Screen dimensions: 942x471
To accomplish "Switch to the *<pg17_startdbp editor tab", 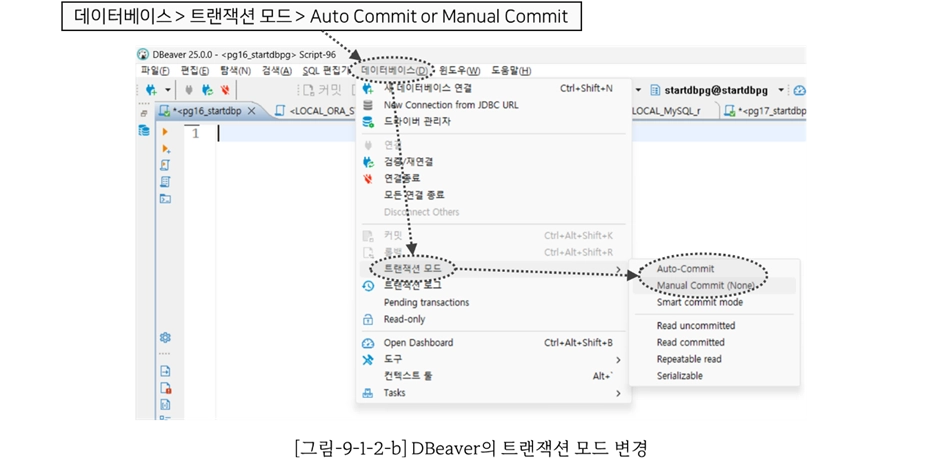I will [764, 111].
